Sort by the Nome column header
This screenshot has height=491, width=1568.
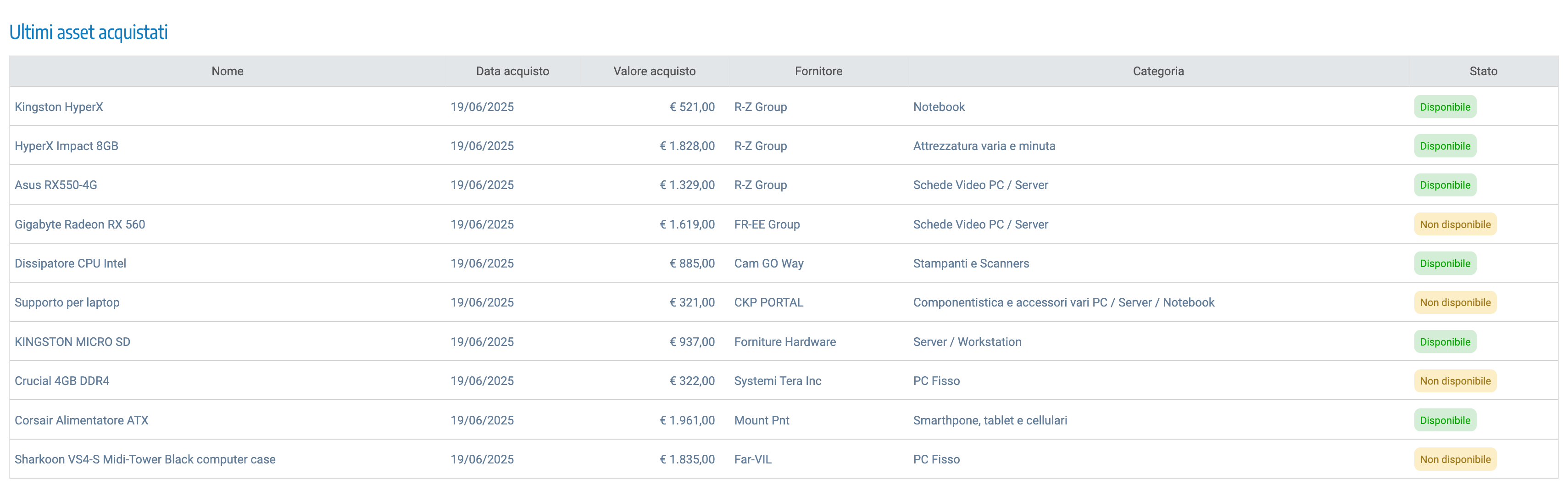227,71
